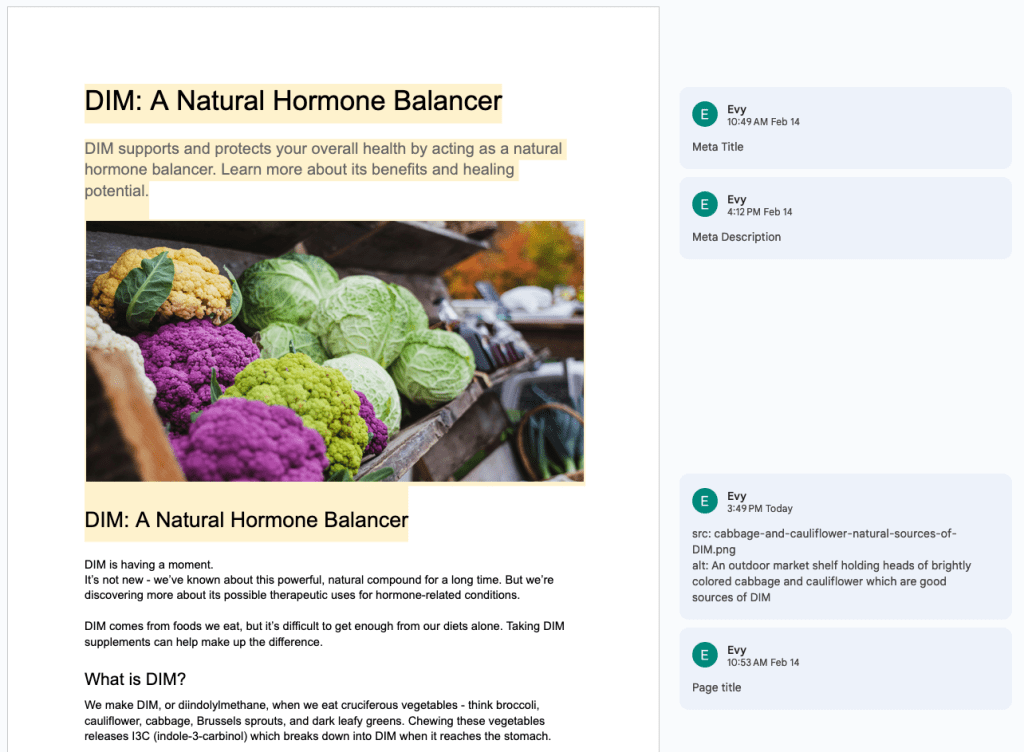This screenshot has width=1024, height=752.
Task: Click the paragraph starting 'DIM comes from foods'
Action: click(324, 634)
